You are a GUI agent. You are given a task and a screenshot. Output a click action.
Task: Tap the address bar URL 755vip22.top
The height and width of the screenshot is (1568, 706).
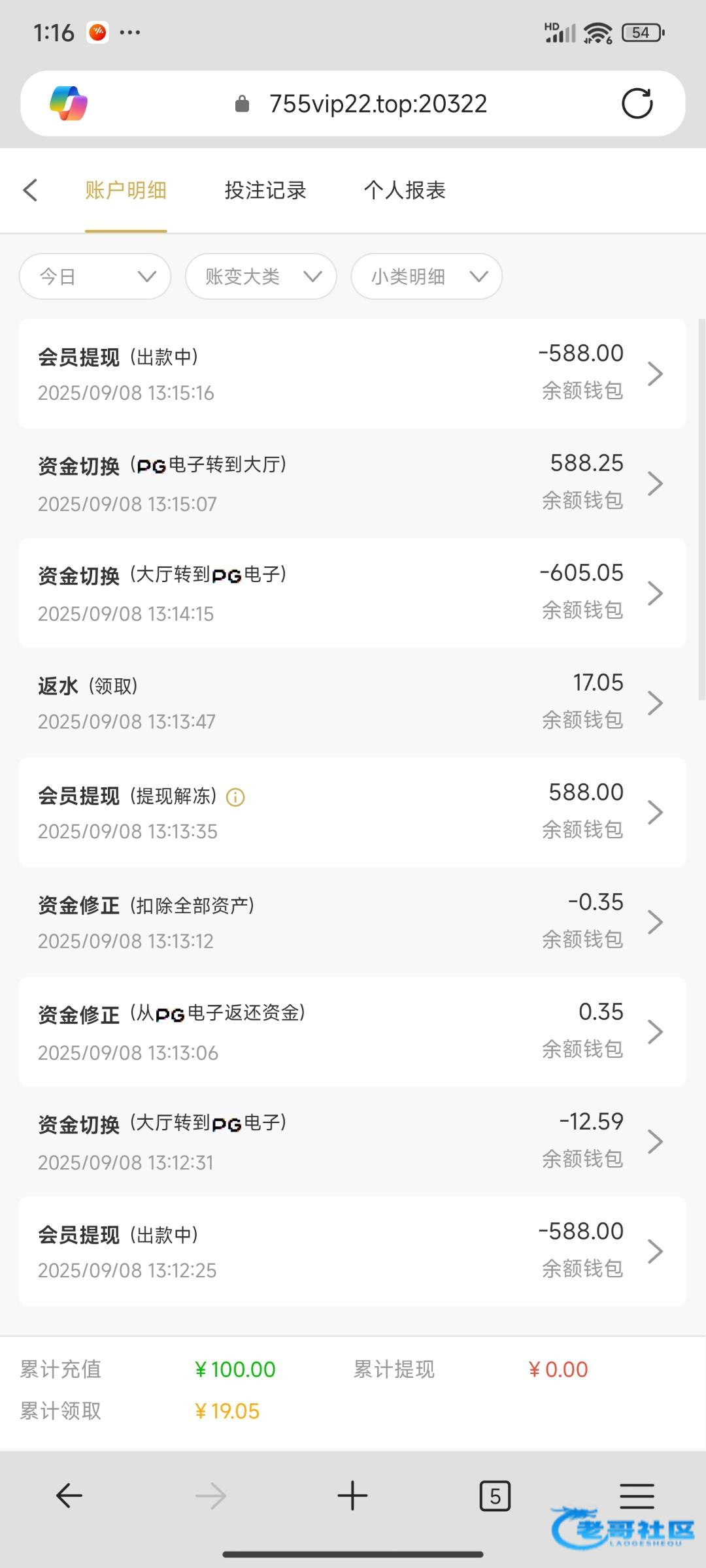tap(378, 103)
